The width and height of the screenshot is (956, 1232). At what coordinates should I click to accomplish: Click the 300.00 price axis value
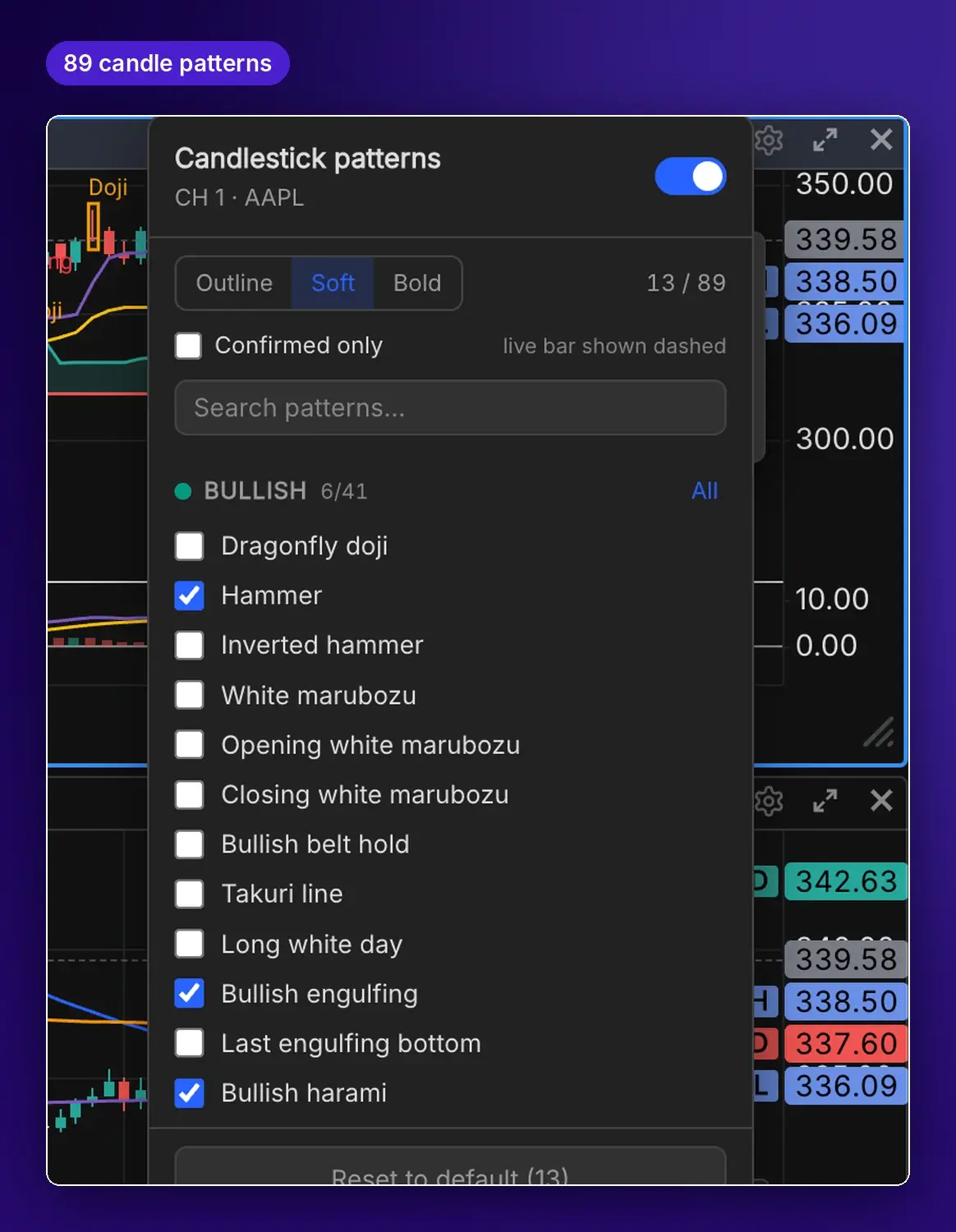click(x=844, y=439)
